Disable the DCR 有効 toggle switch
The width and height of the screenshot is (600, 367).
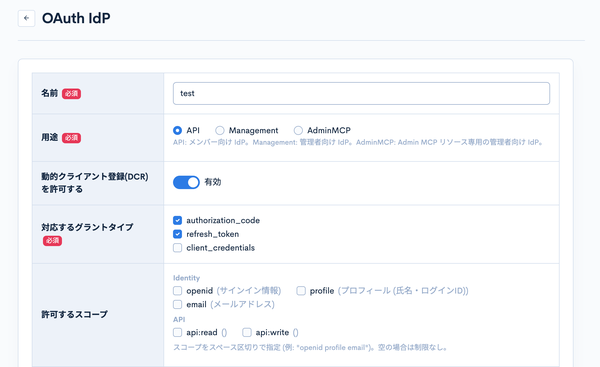tap(186, 182)
